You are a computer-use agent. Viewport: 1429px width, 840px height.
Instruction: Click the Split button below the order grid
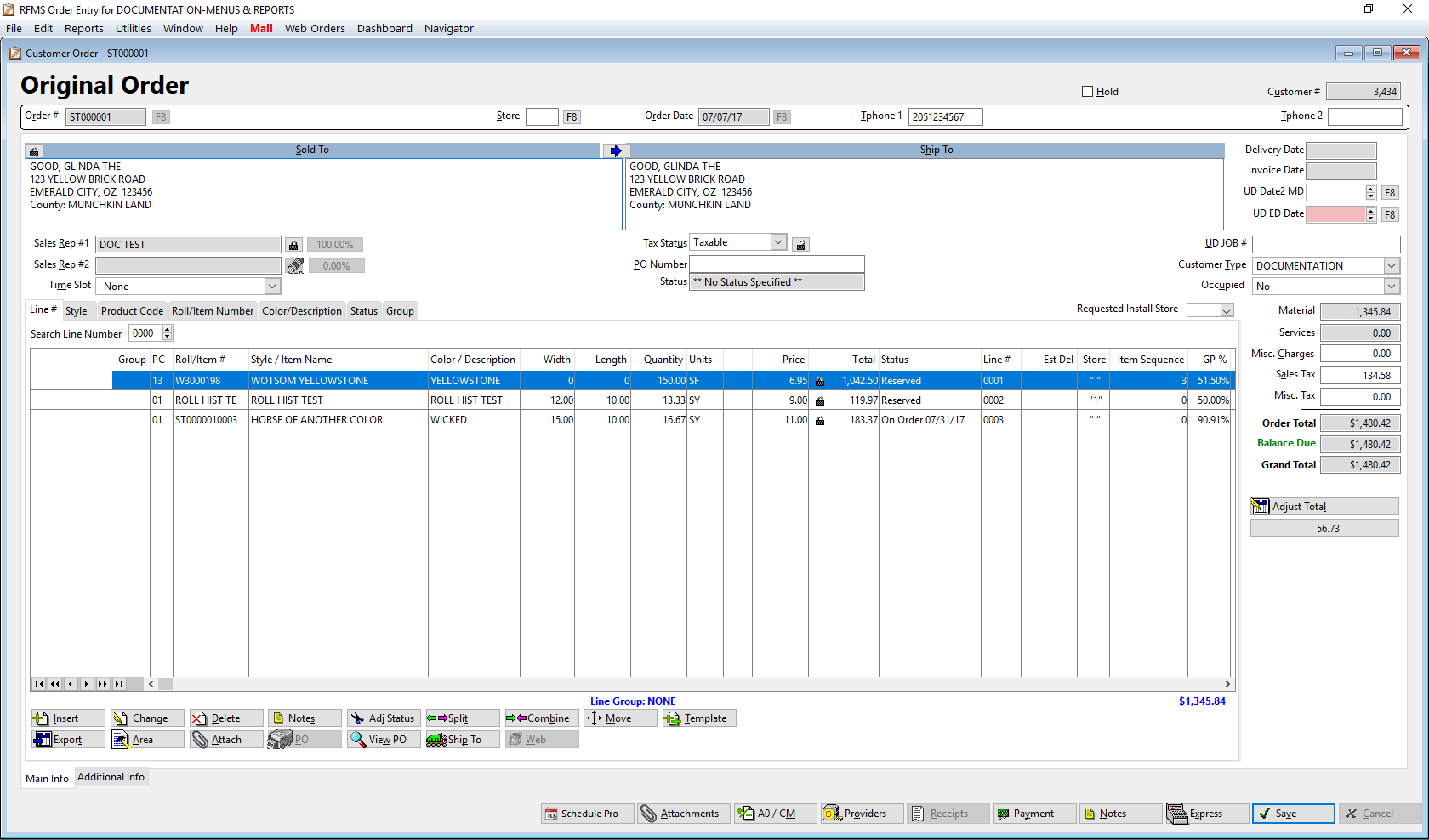(x=461, y=718)
